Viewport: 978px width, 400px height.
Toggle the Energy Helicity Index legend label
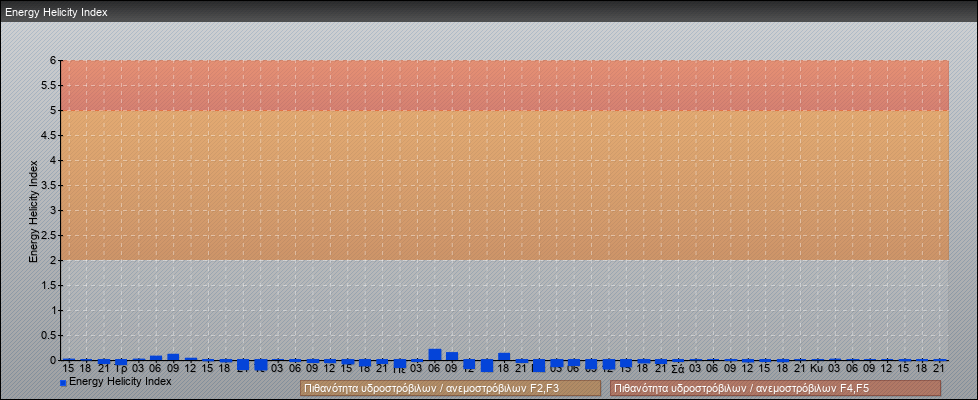[x=120, y=381]
